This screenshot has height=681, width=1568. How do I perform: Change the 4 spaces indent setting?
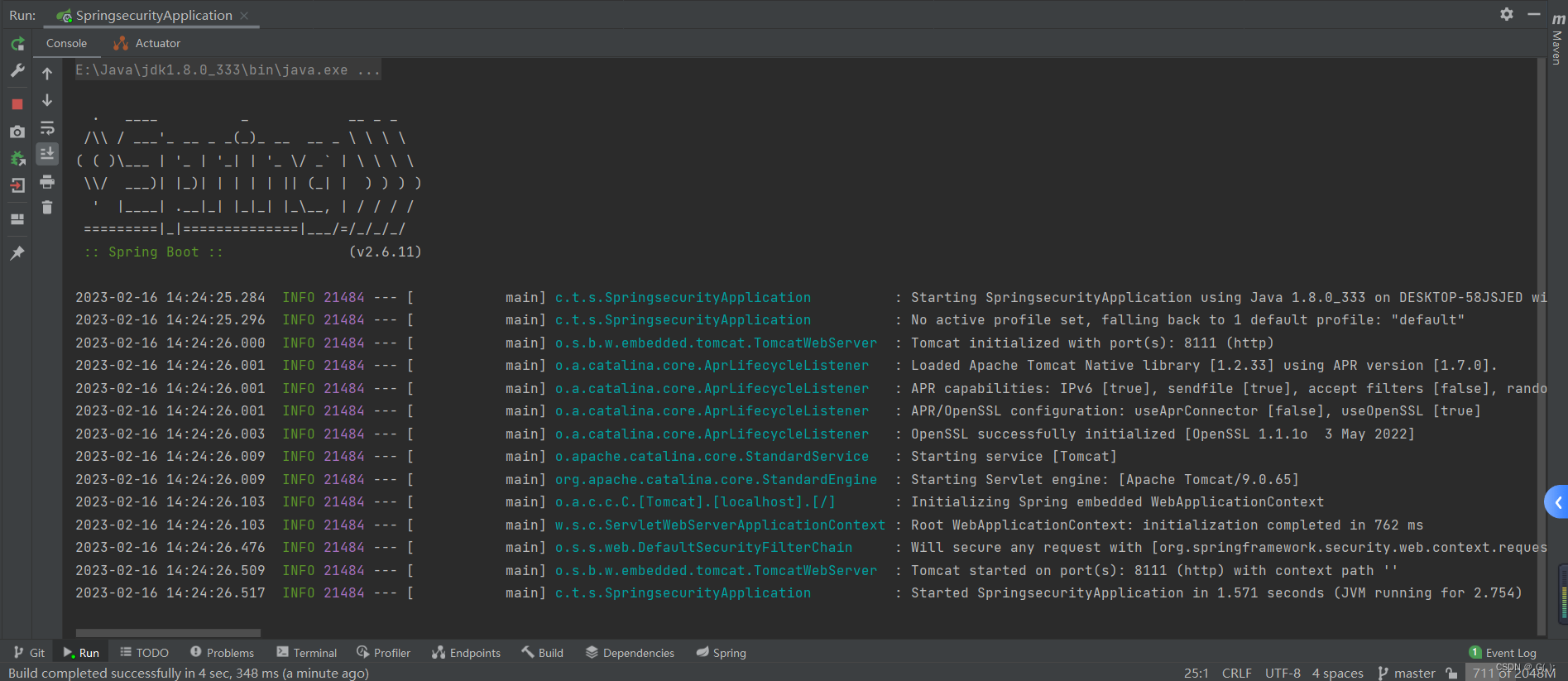pyautogui.click(x=1338, y=674)
